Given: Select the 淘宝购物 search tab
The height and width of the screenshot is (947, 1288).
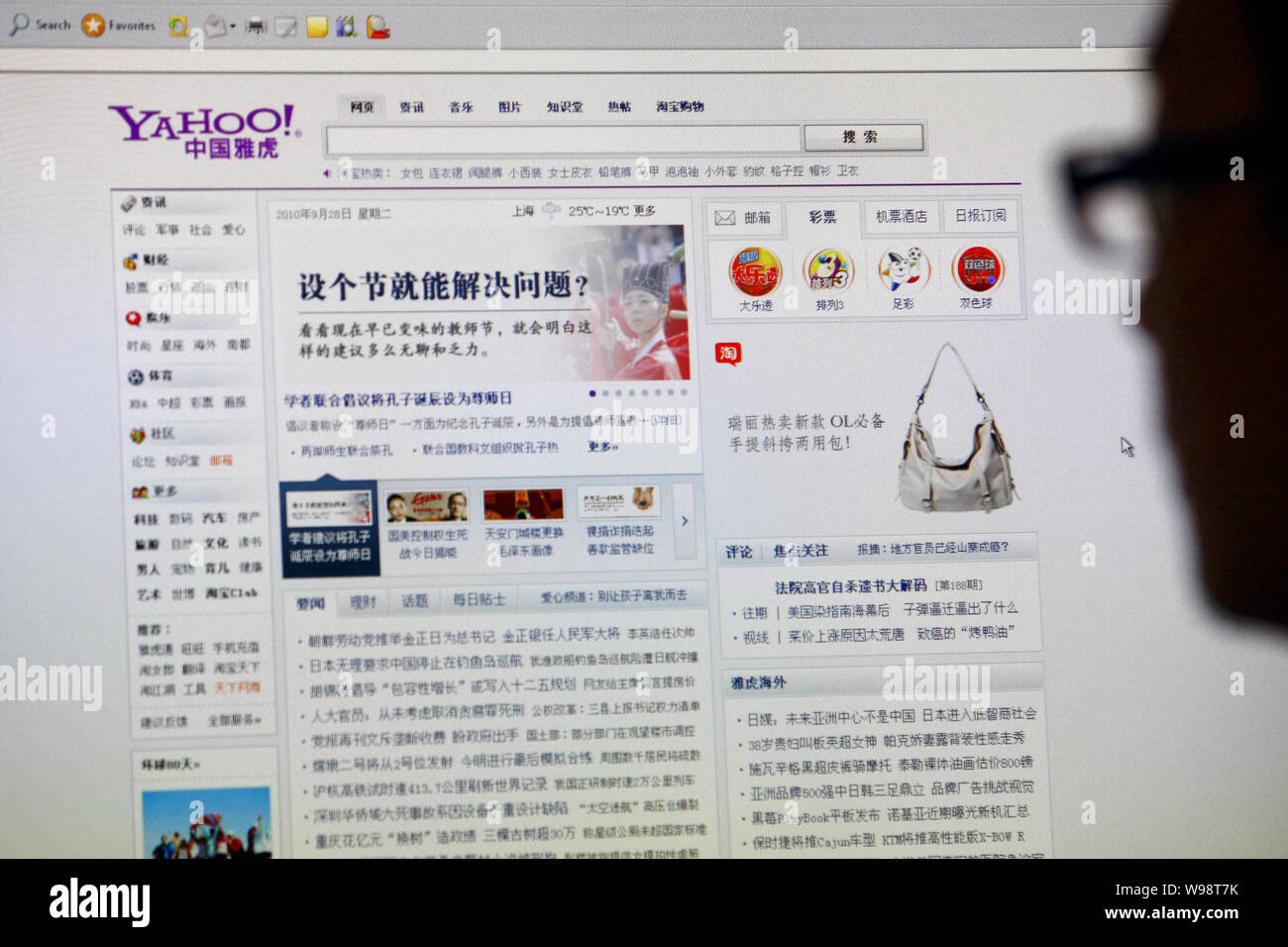Looking at the screenshot, I should click(x=680, y=107).
